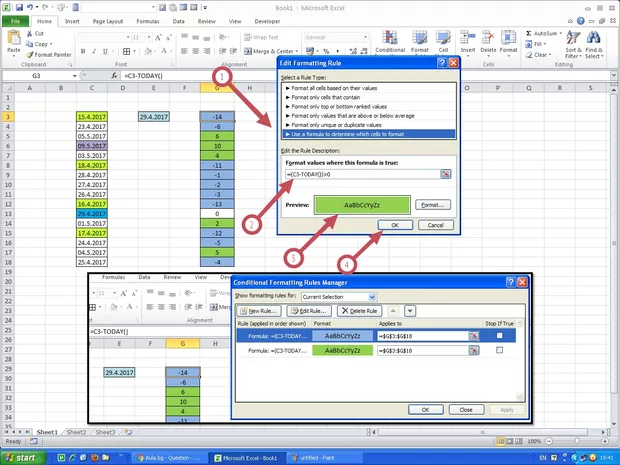Image resolution: width=620 pixels, height=465 pixels.
Task: Click the green AaBbCcYyZz preview in Edit Formatting Rule
Action: coord(362,205)
